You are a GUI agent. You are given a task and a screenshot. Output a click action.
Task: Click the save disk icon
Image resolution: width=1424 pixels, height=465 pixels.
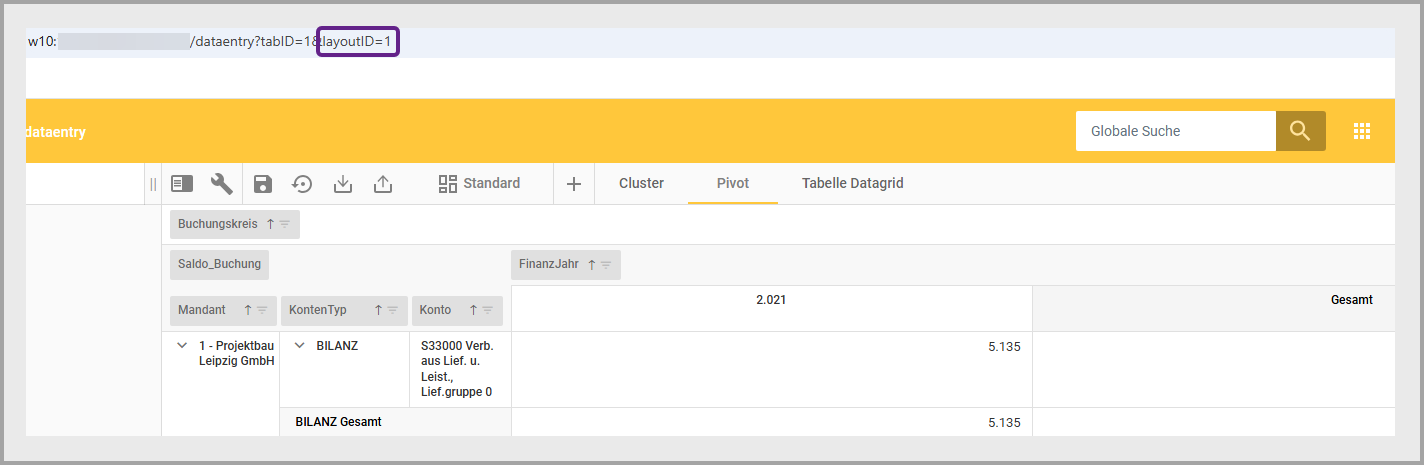click(x=262, y=184)
